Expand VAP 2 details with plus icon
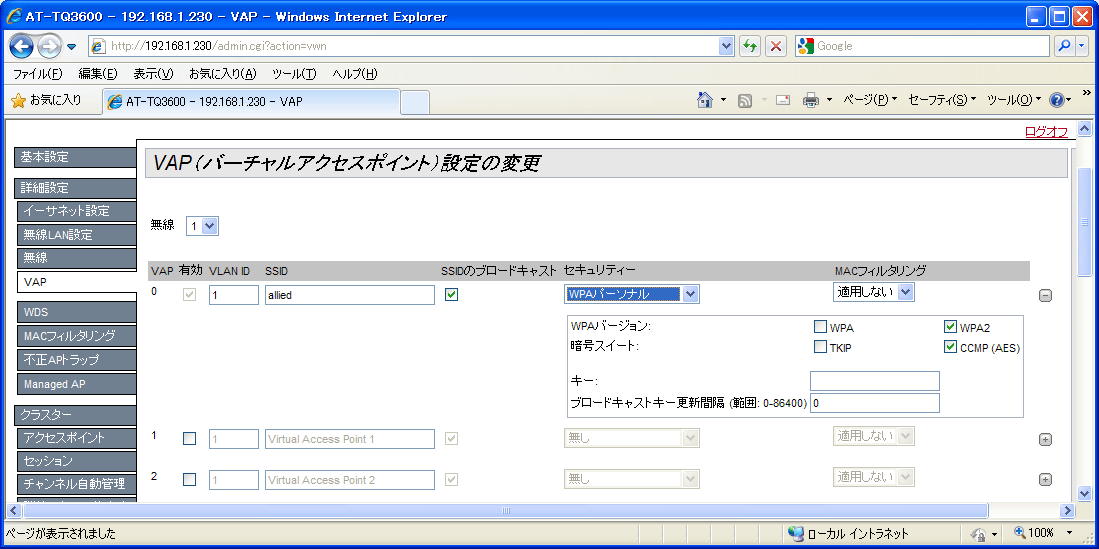 [x=1044, y=480]
